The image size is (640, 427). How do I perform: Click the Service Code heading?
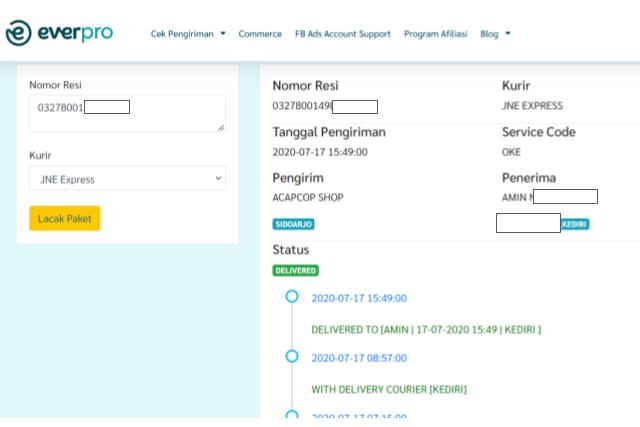[x=539, y=132]
